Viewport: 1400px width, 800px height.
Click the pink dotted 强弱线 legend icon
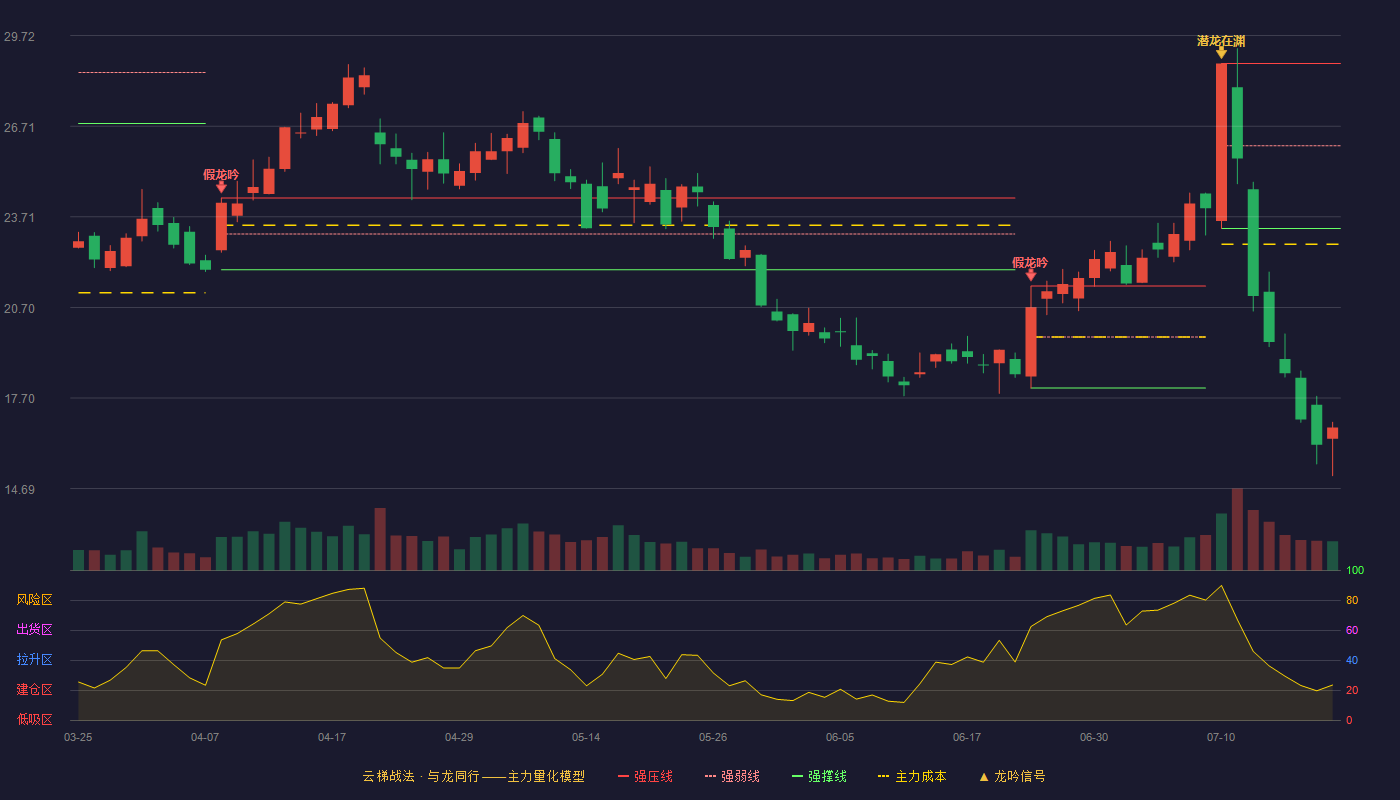pos(711,777)
